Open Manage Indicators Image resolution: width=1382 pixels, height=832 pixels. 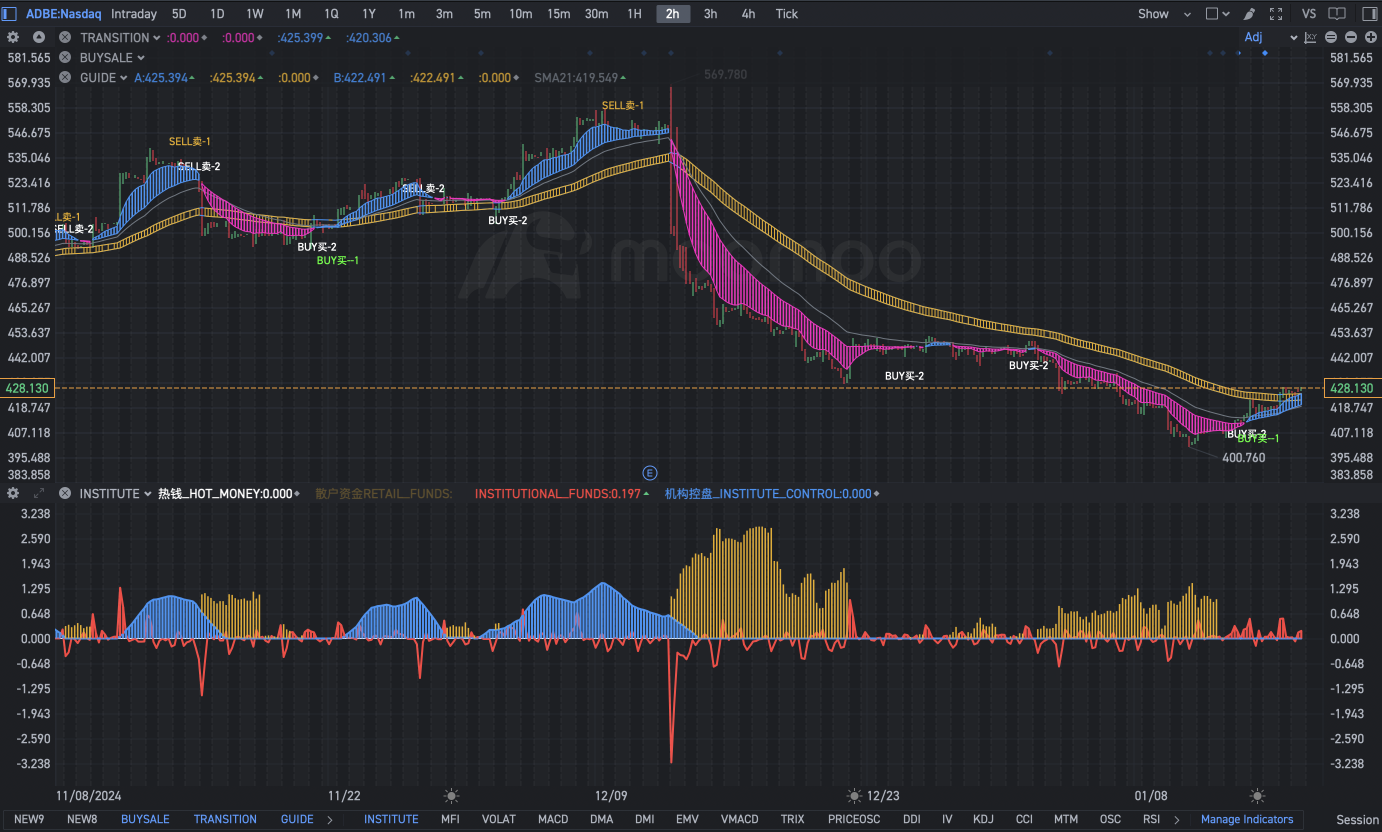(x=1247, y=819)
